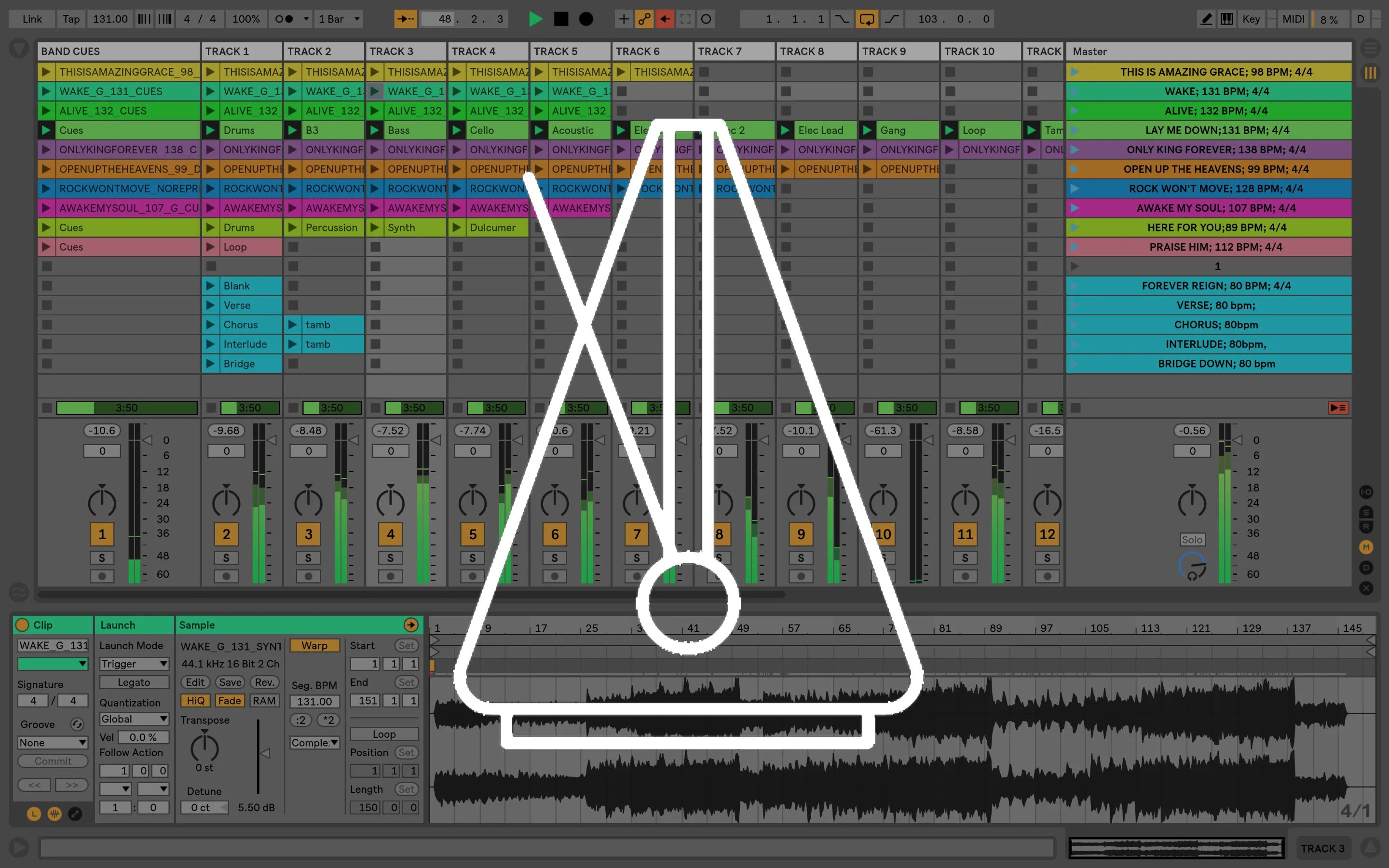
Task: Click the Warp button in Sample panel
Action: (x=314, y=645)
